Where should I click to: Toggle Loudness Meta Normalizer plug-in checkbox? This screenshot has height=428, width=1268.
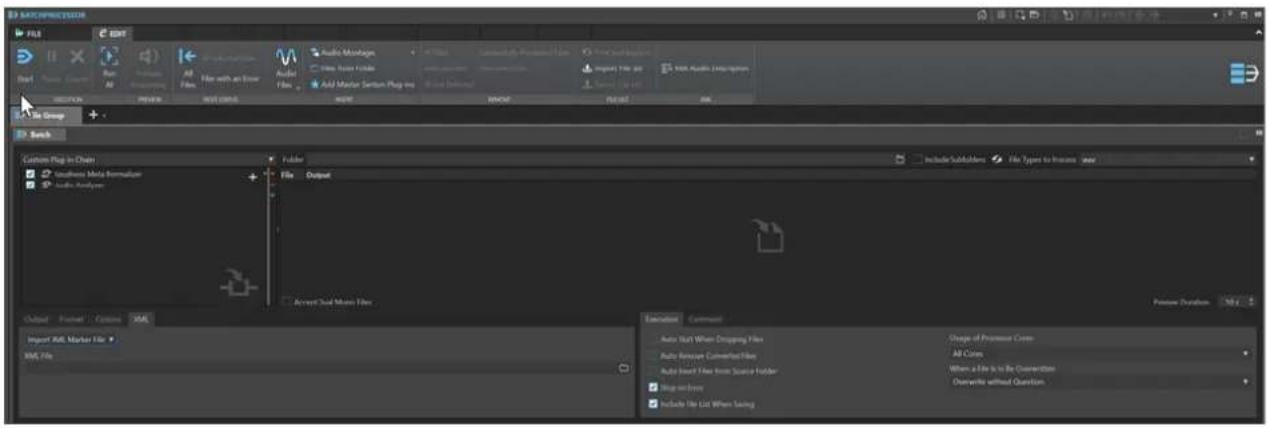31,174
